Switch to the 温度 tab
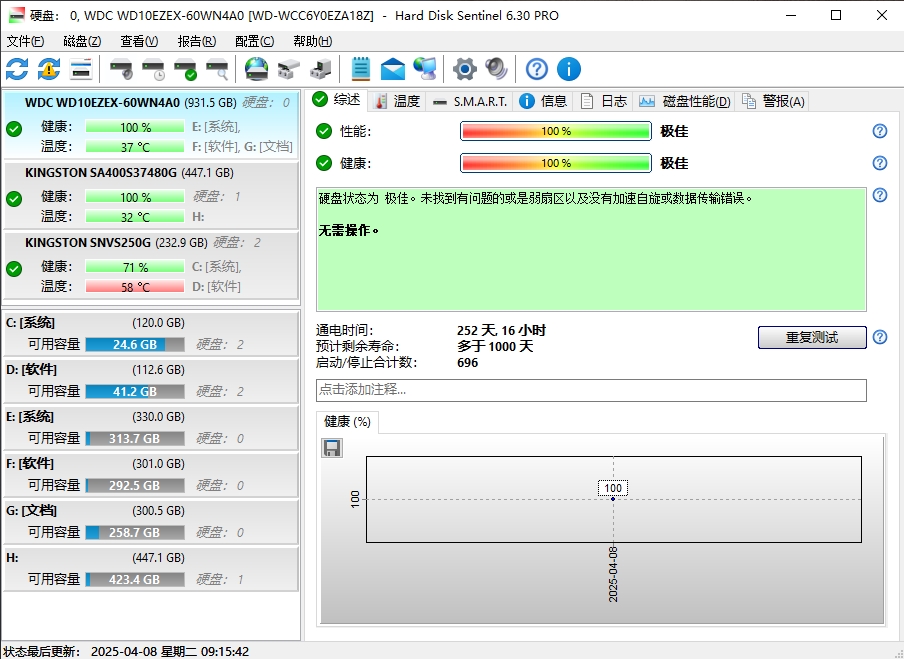 point(397,101)
